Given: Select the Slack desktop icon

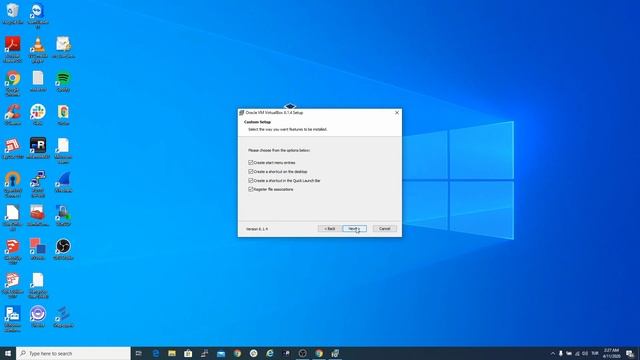Looking at the screenshot, I should [38, 115].
